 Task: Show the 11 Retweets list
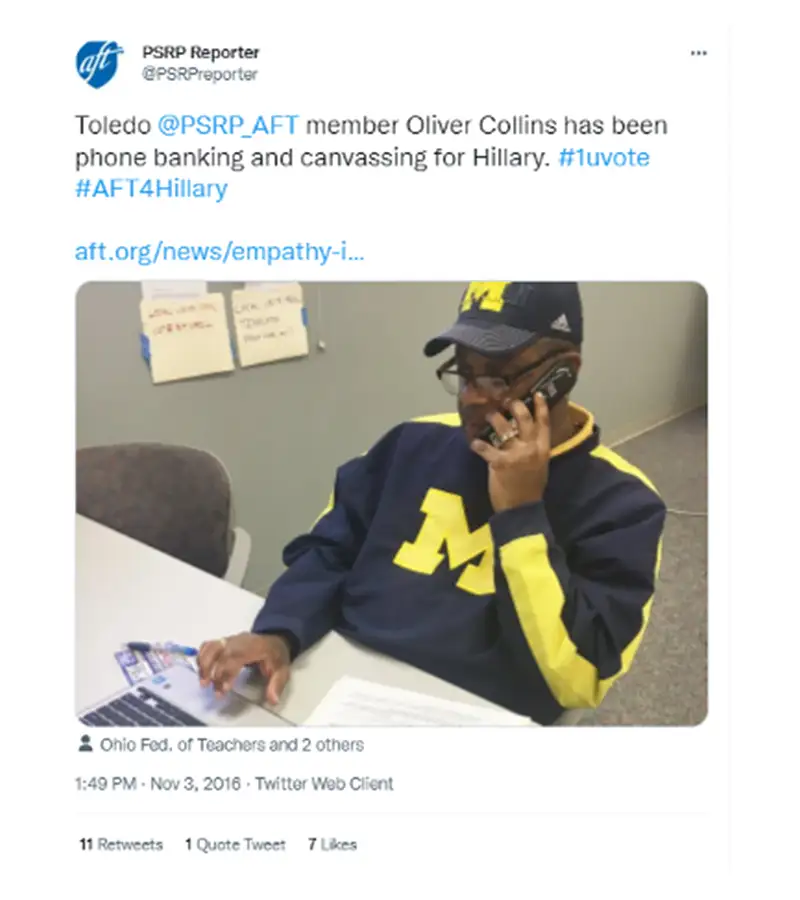click(120, 845)
